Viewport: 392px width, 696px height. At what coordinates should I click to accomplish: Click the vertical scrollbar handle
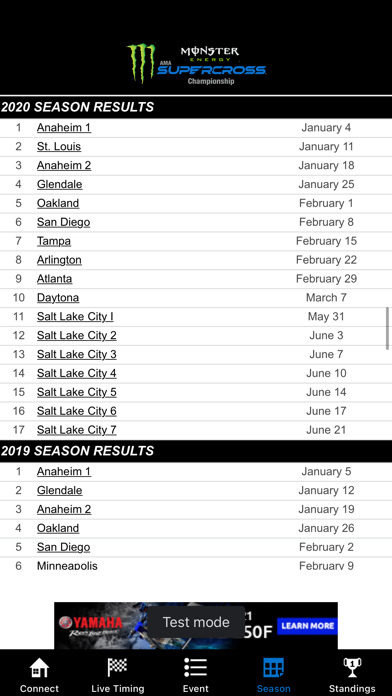pos(388,328)
